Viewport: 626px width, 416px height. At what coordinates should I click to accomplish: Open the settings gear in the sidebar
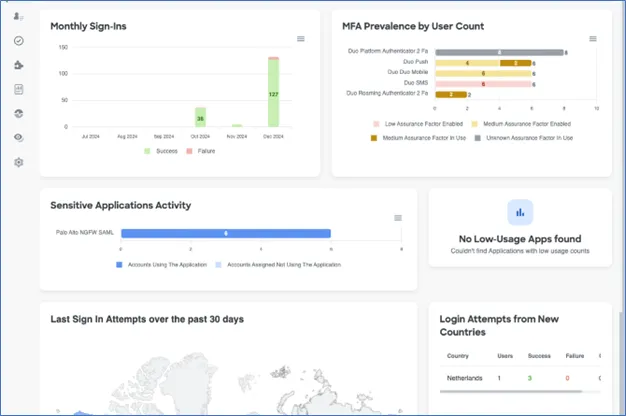tap(18, 162)
